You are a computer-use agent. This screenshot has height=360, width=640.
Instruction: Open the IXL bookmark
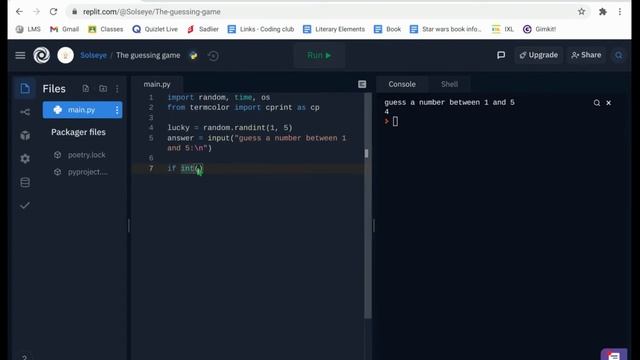coord(503,29)
